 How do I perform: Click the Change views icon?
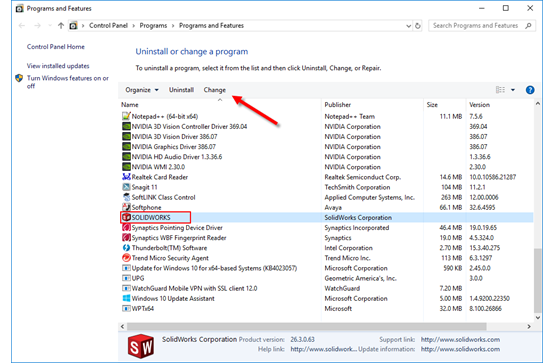500,90
